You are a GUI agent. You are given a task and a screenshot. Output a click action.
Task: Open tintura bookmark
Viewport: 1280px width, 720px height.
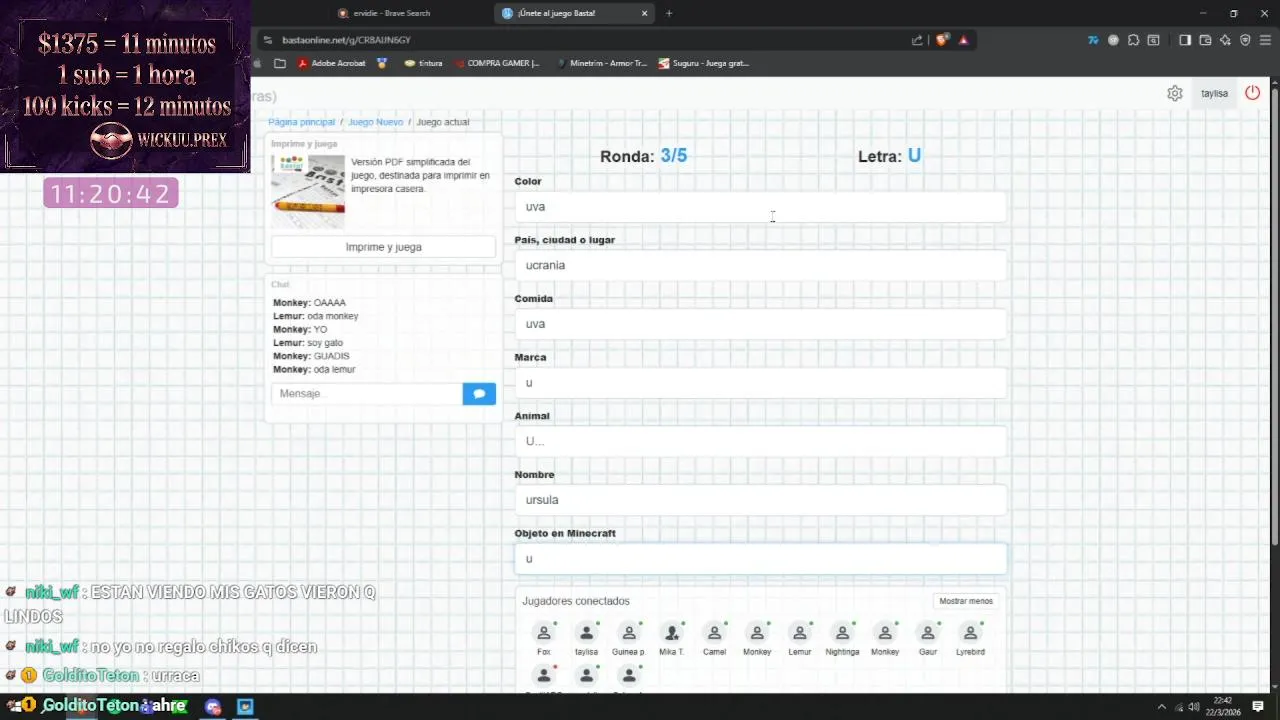click(x=423, y=63)
